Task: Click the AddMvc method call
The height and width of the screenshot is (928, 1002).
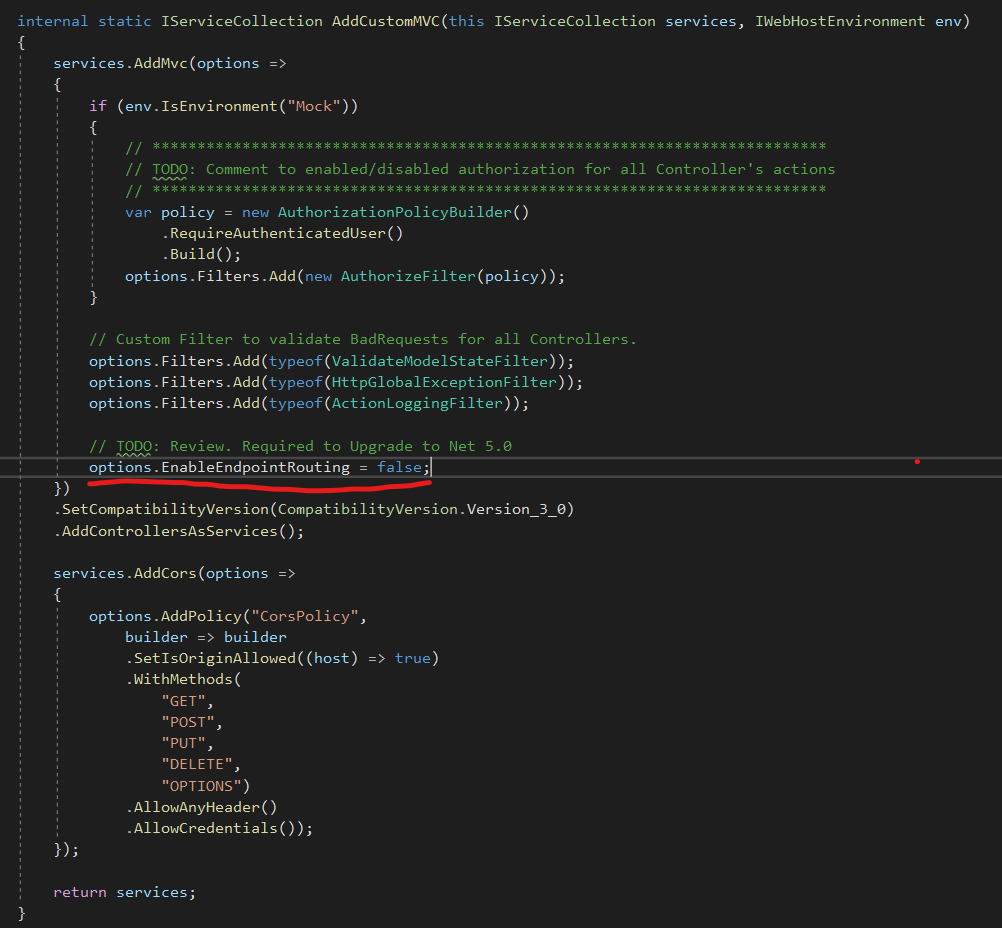Action: (x=163, y=63)
